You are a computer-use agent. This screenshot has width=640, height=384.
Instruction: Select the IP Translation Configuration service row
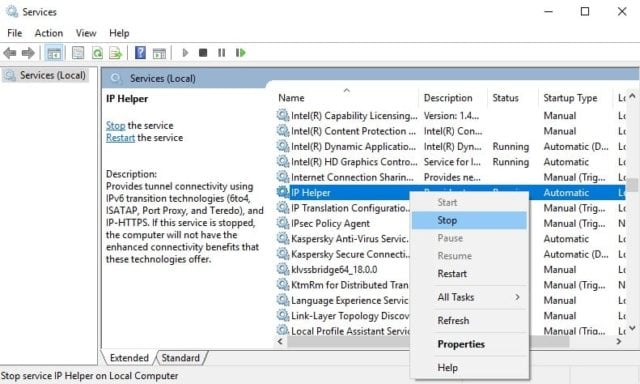coord(451,208)
